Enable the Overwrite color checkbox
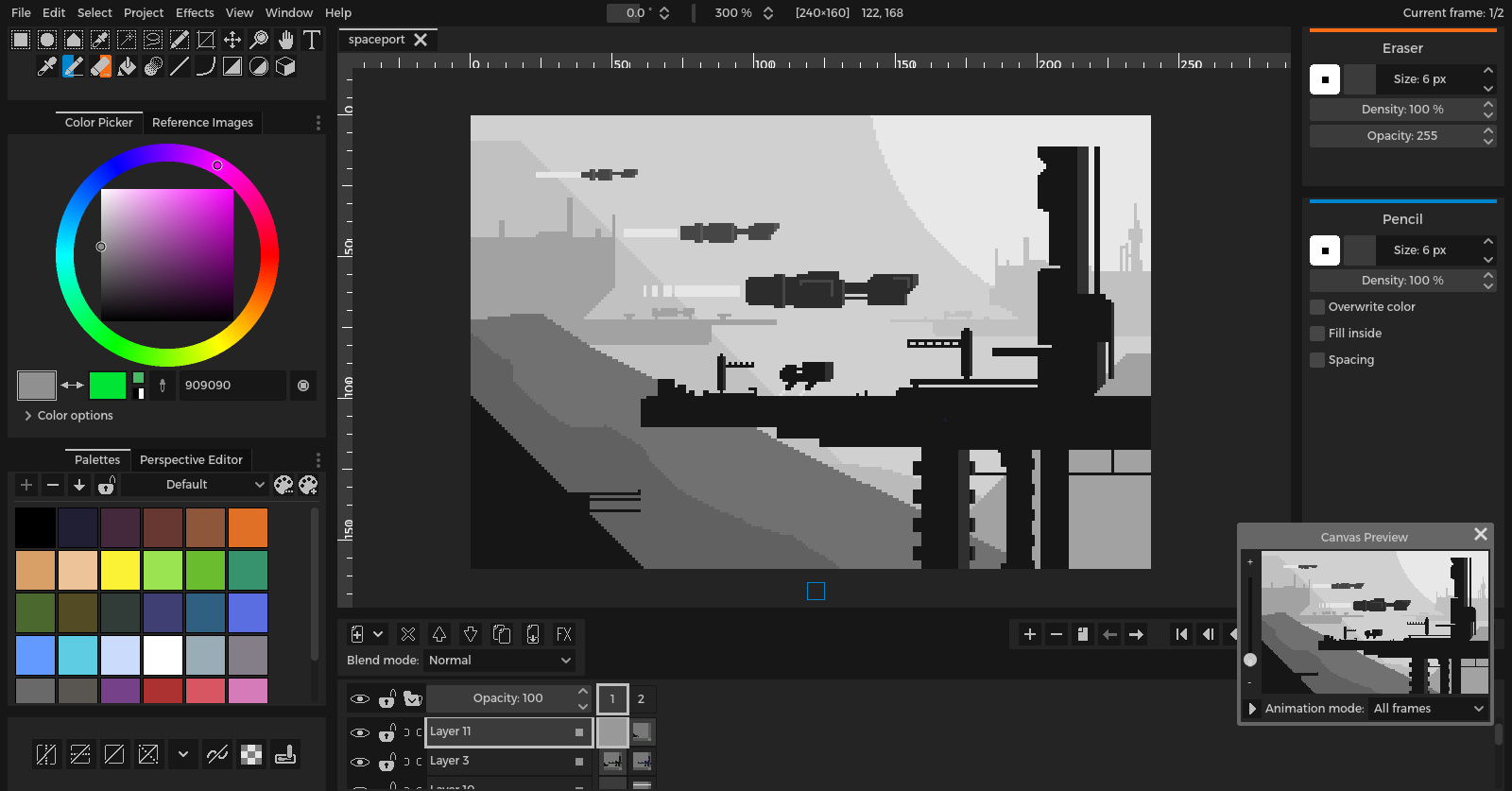This screenshot has width=1512, height=791. click(x=1317, y=307)
